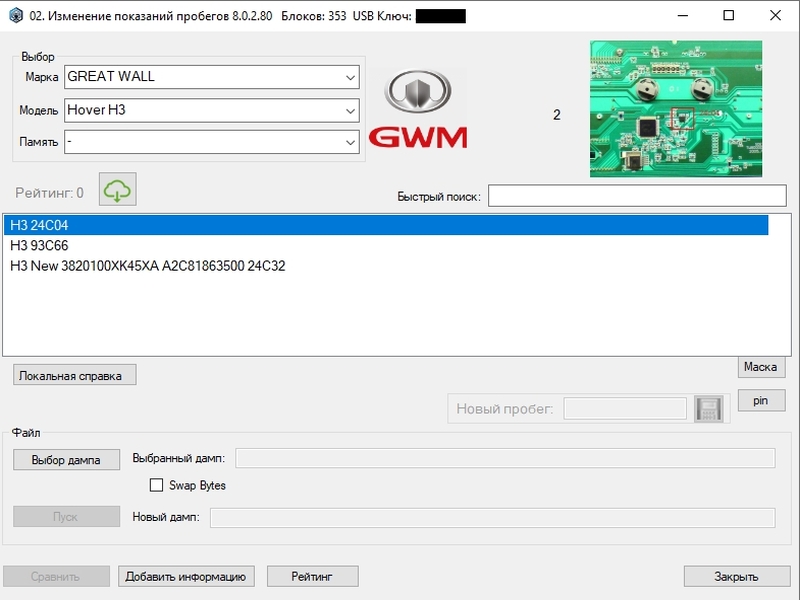Image resolution: width=800 pixels, height=600 pixels.
Task: Expand the Марка GREAT WALL dropdown
Action: click(212, 77)
